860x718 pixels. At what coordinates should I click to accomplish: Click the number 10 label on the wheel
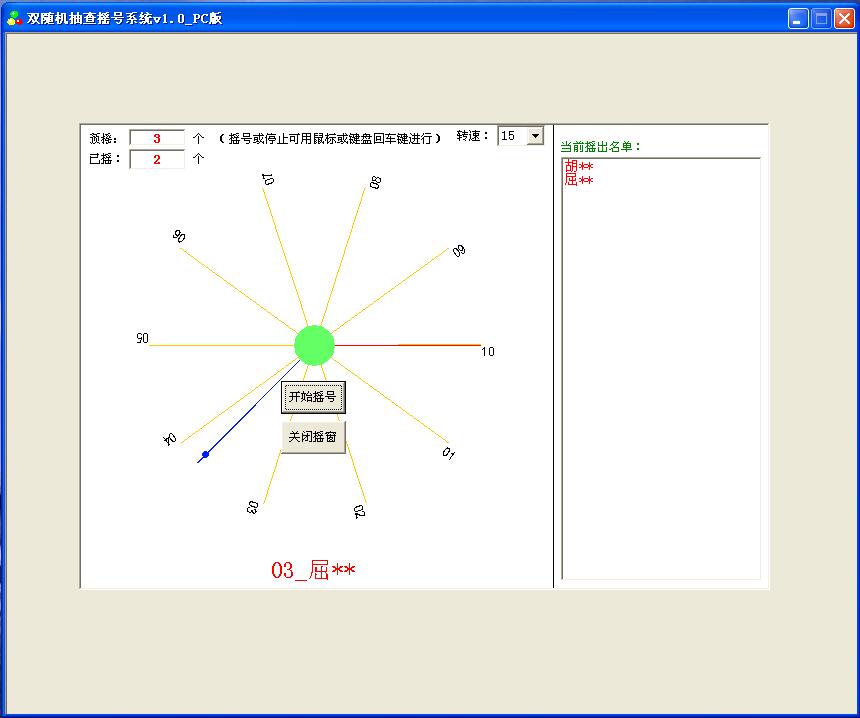point(487,352)
